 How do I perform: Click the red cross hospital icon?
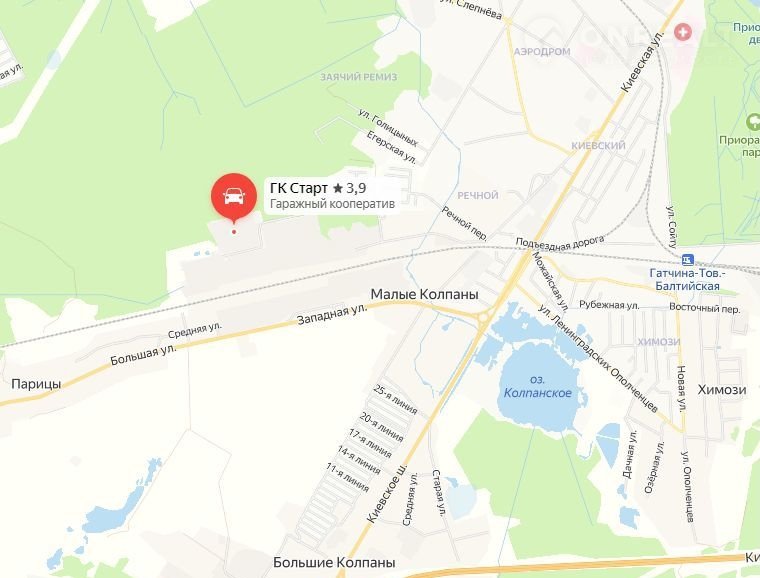(683, 32)
